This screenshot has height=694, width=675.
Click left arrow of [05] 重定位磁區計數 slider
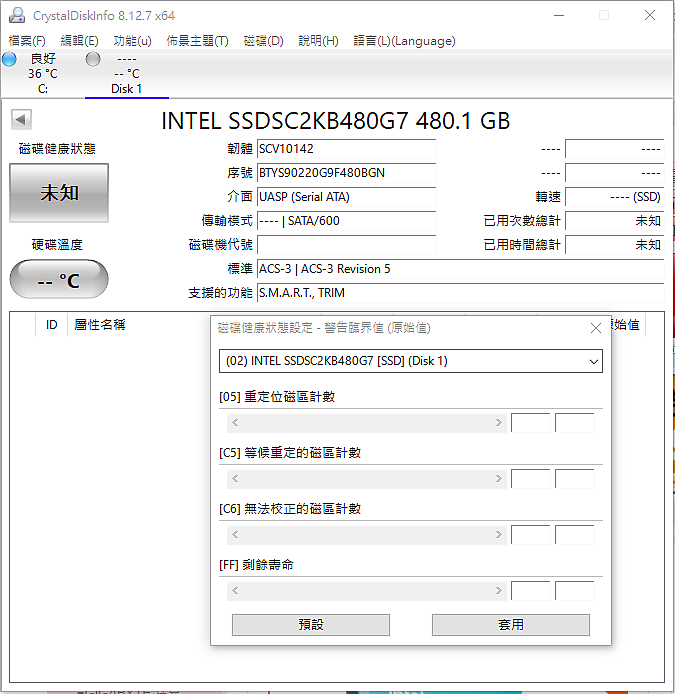click(x=235, y=423)
